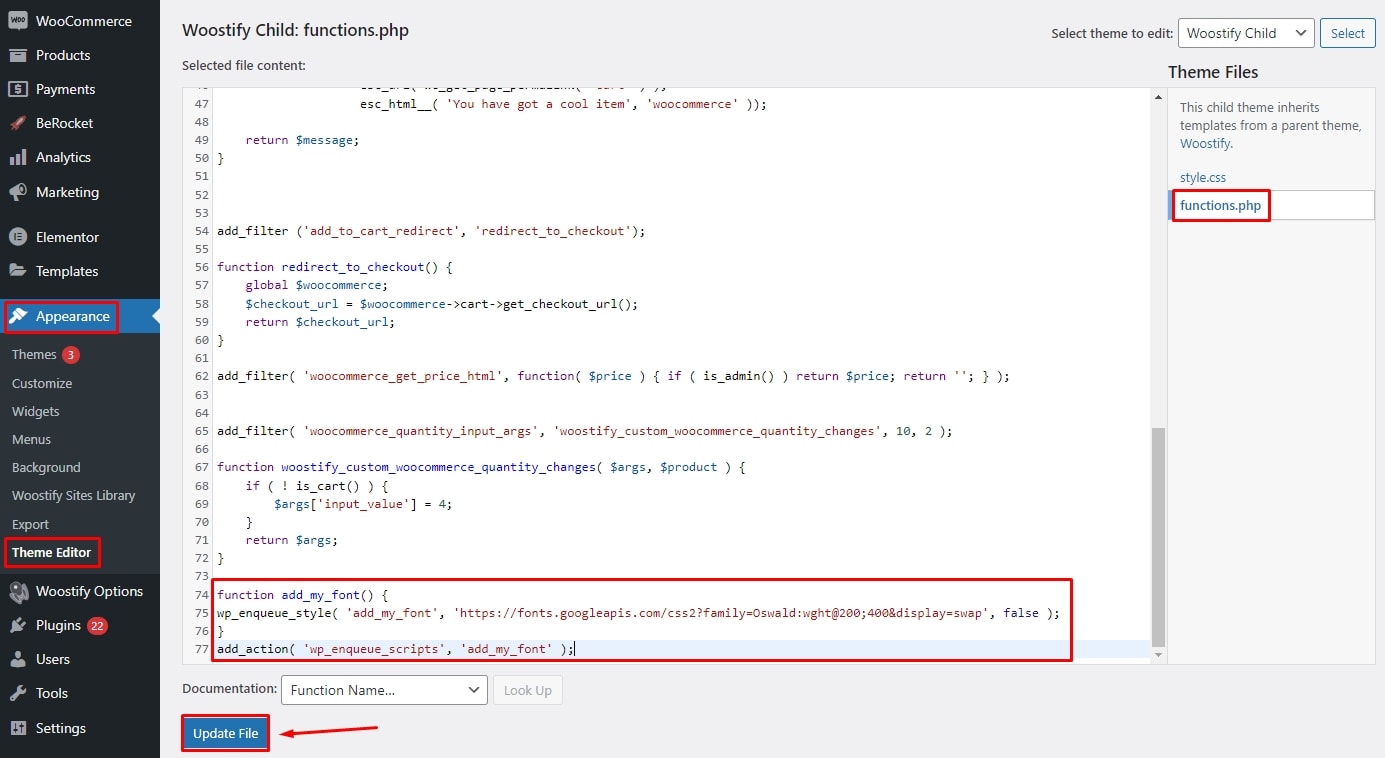Place cursor on add_action wp_enqueue_scripts line
Screen dimensions: 1385x758
pyautogui.click(x=396, y=649)
